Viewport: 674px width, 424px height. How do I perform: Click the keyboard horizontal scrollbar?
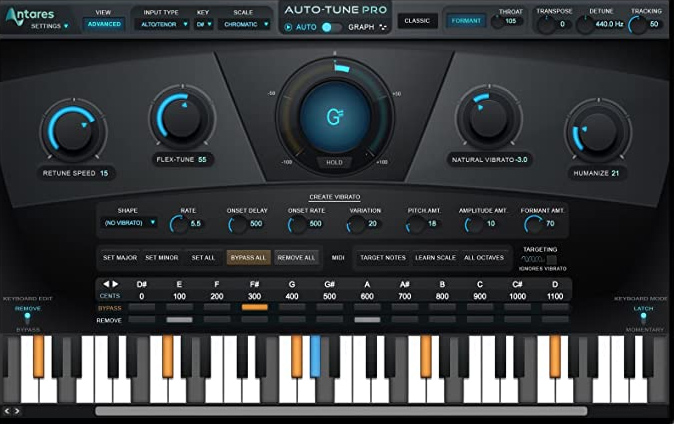341,411
